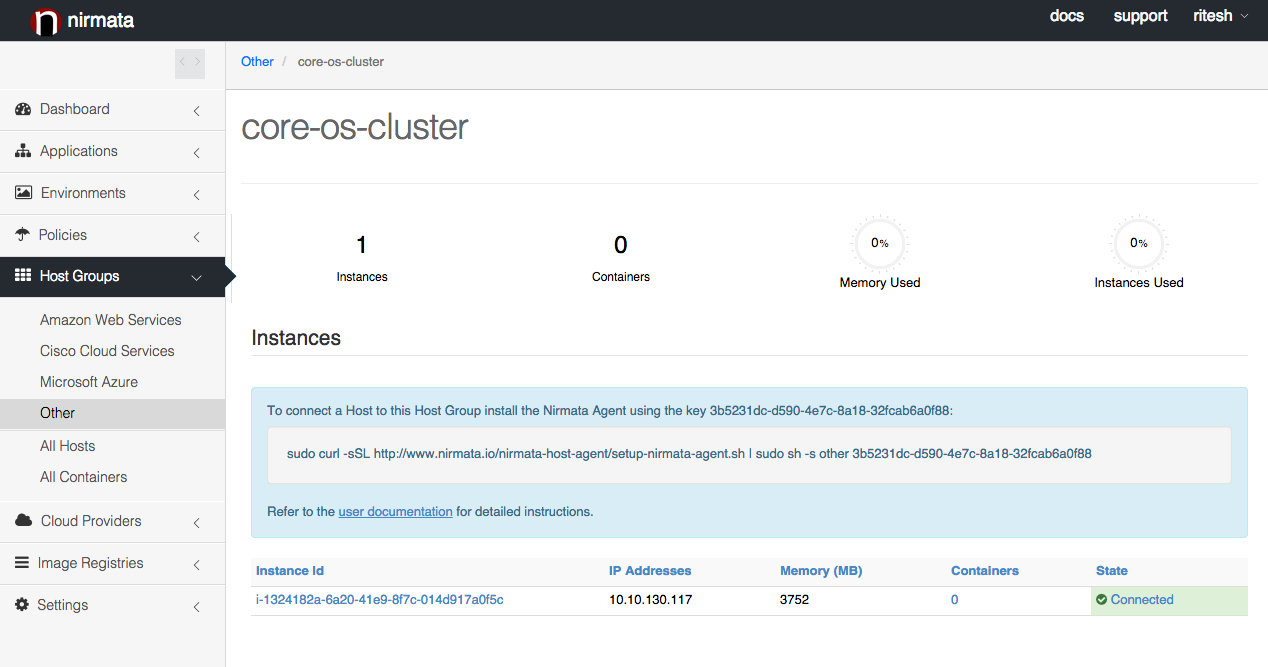
Task: Click the sudo curl install command box
Action: click(x=749, y=455)
